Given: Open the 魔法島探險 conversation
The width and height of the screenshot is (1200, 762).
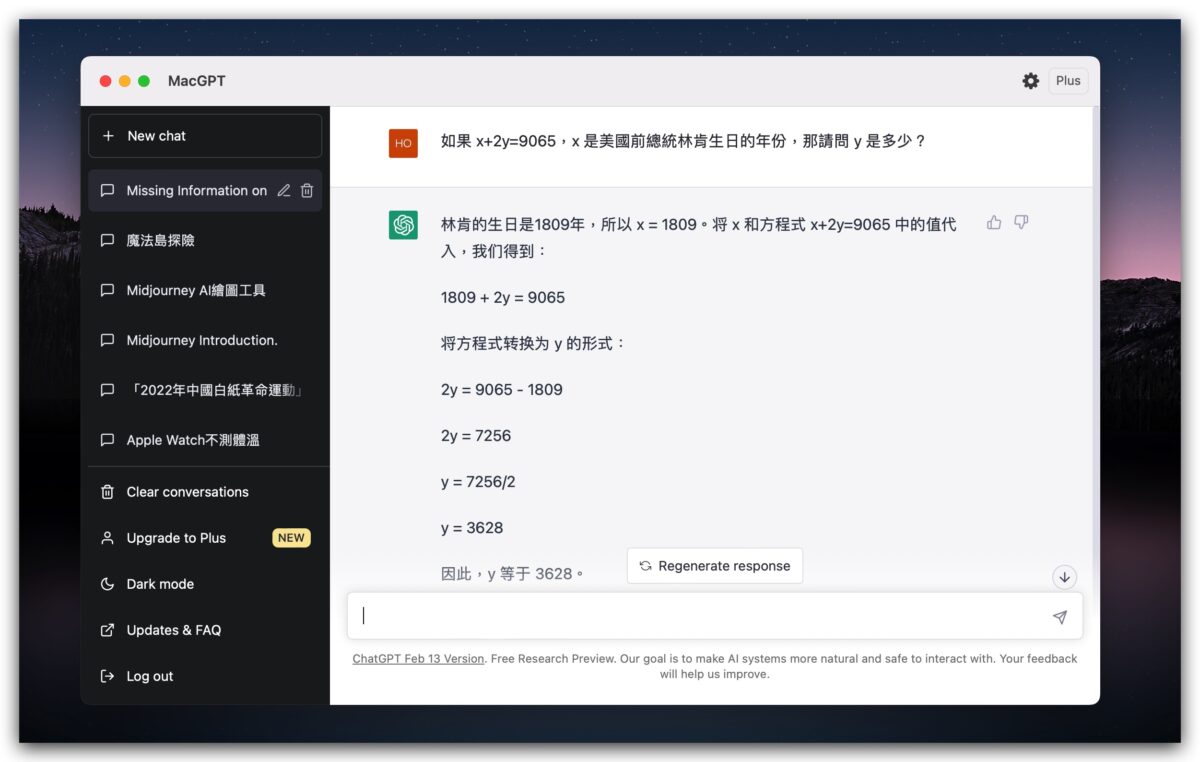Looking at the screenshot, I should (205, 240).
